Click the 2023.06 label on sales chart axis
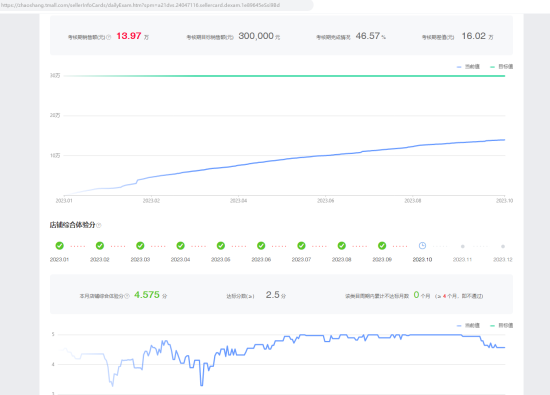Screen dimensions: 550x395 pyautogui.click(x=326, y=201)
